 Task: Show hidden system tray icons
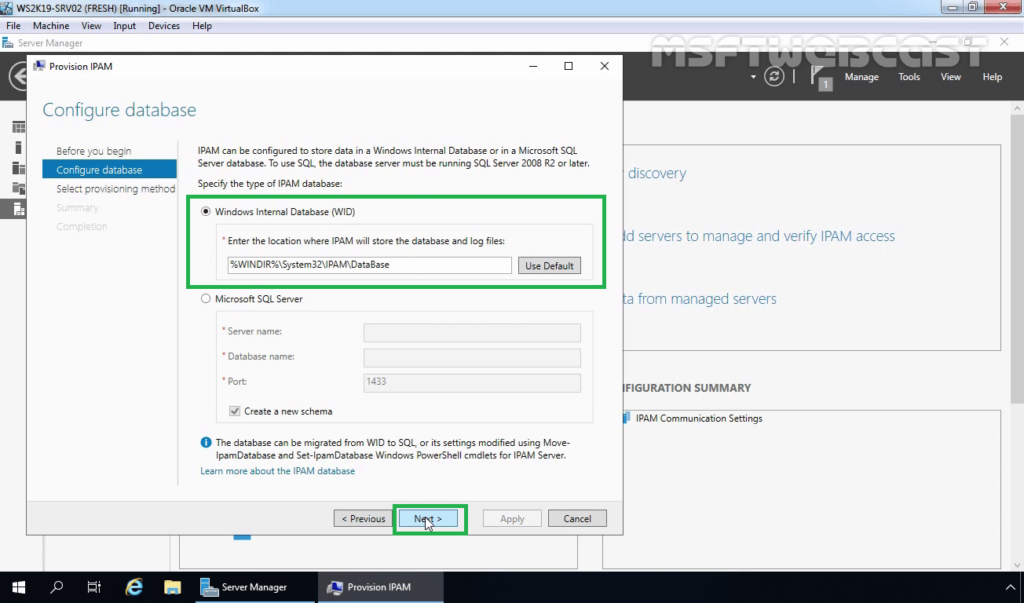(1010, 587)
